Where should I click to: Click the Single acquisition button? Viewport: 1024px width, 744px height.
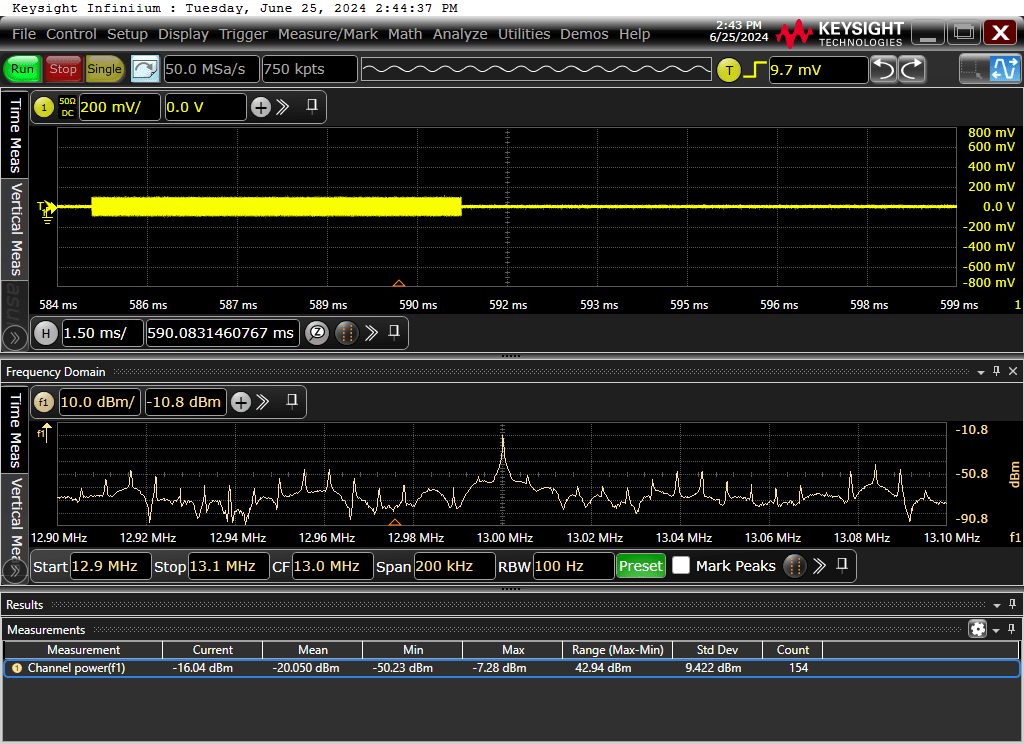pos(104,69)
